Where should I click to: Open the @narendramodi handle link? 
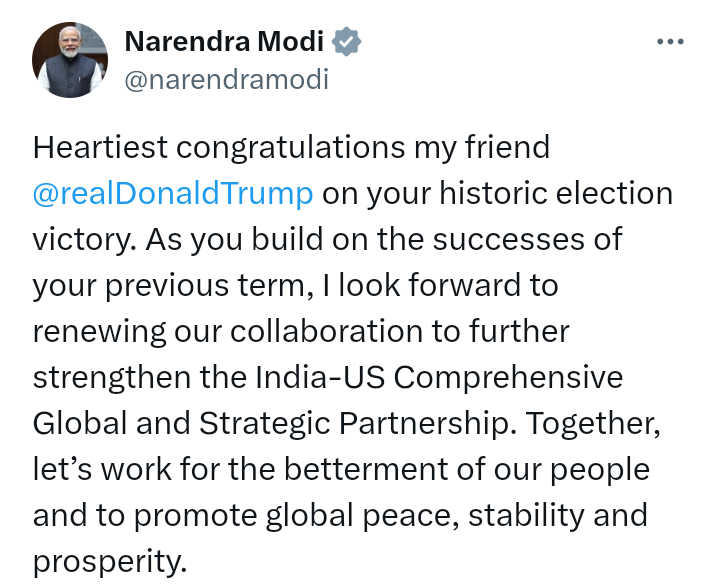[x=227, y=79]
